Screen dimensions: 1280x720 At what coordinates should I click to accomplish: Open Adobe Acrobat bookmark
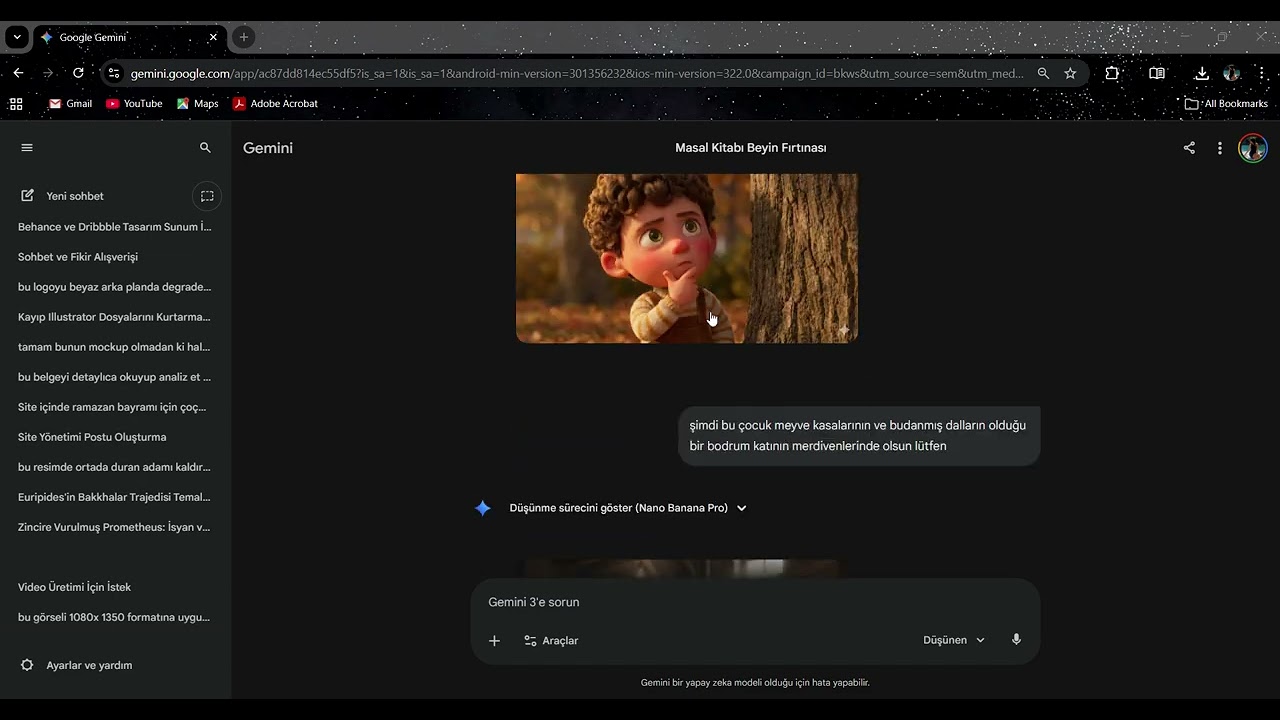(275, 104)
